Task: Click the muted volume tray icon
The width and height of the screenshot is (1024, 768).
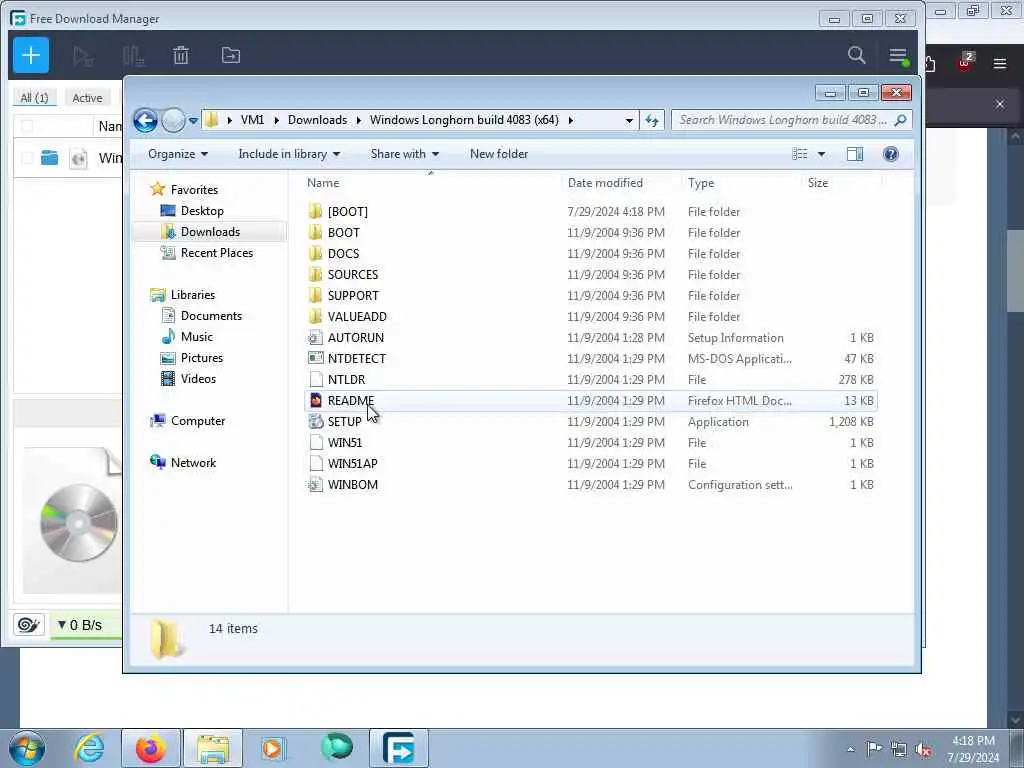Action: (x=923, y=749)
